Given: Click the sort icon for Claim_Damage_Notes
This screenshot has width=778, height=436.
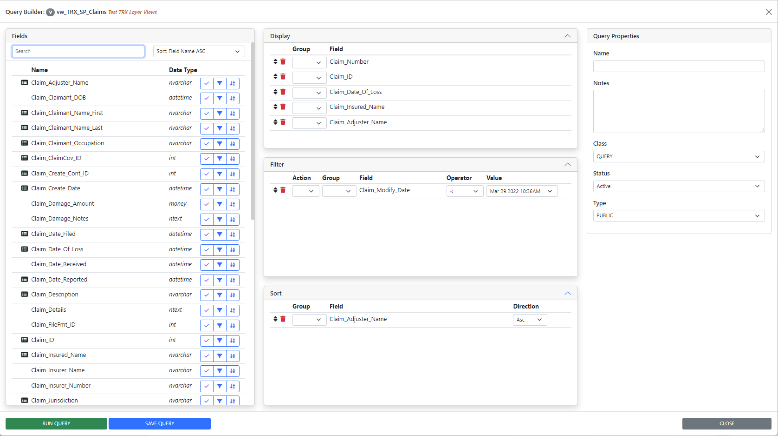Looking at the screenshot, I should pos(233,219).
